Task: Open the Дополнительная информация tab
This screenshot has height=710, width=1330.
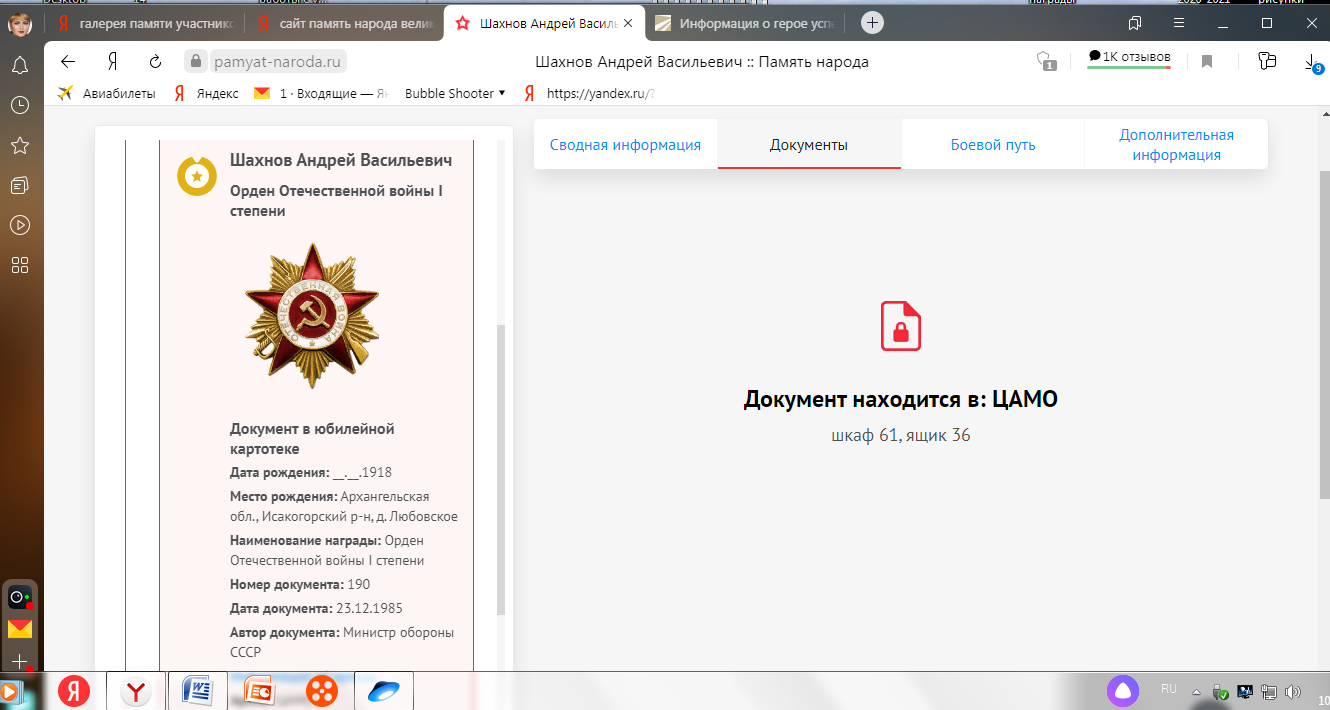Action: point(1176,145)
